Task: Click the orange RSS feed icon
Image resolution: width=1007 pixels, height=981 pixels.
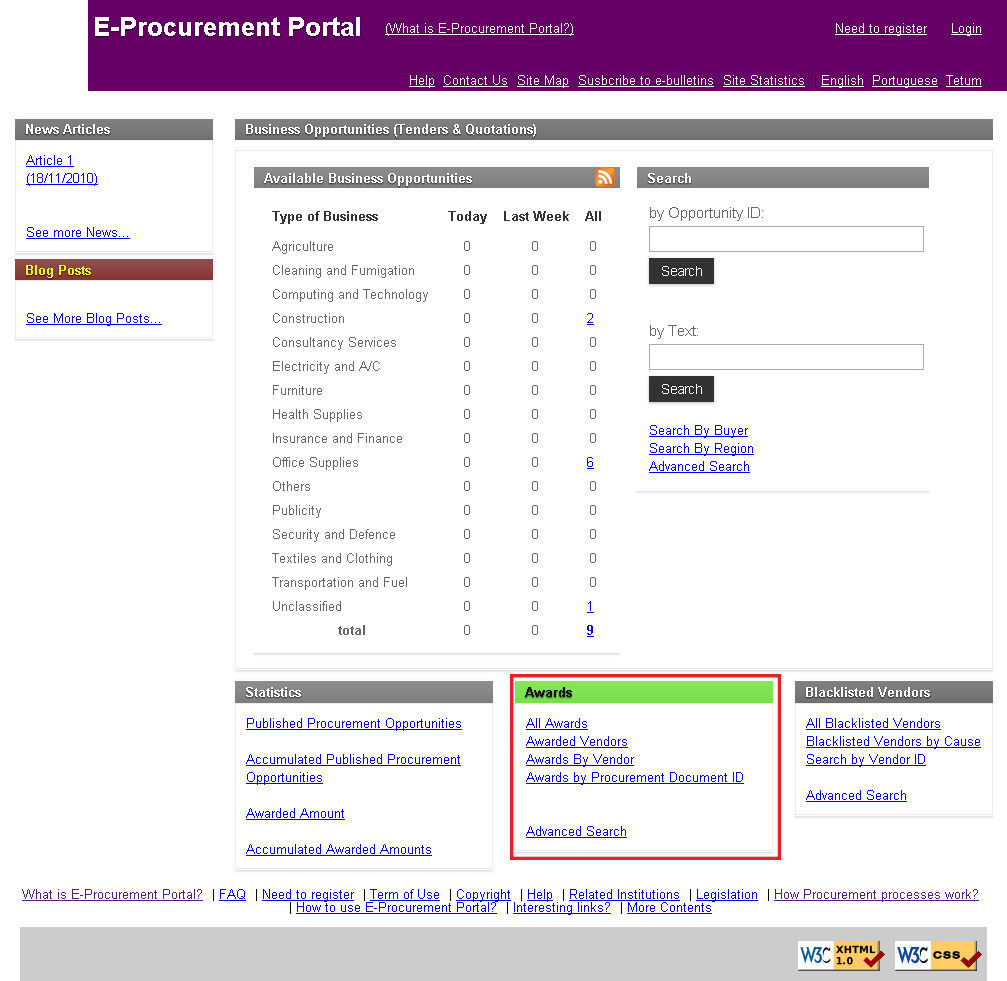Action: pyautogui.click(x=605, y=178)
